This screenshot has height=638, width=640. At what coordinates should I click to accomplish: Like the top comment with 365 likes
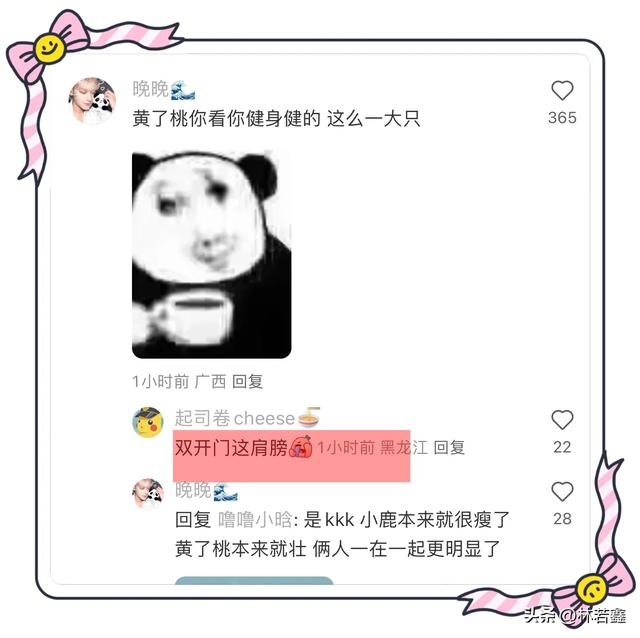pos(562,90)
